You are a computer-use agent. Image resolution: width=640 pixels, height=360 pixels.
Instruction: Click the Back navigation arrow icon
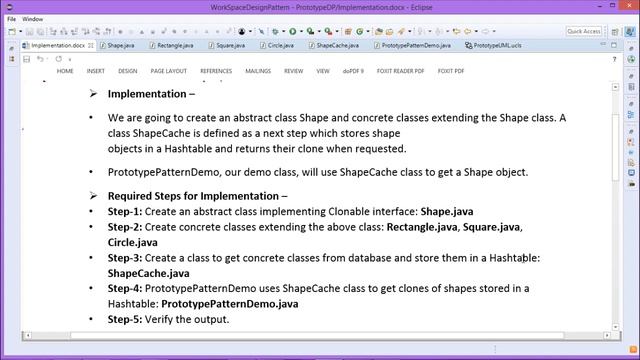467,31
